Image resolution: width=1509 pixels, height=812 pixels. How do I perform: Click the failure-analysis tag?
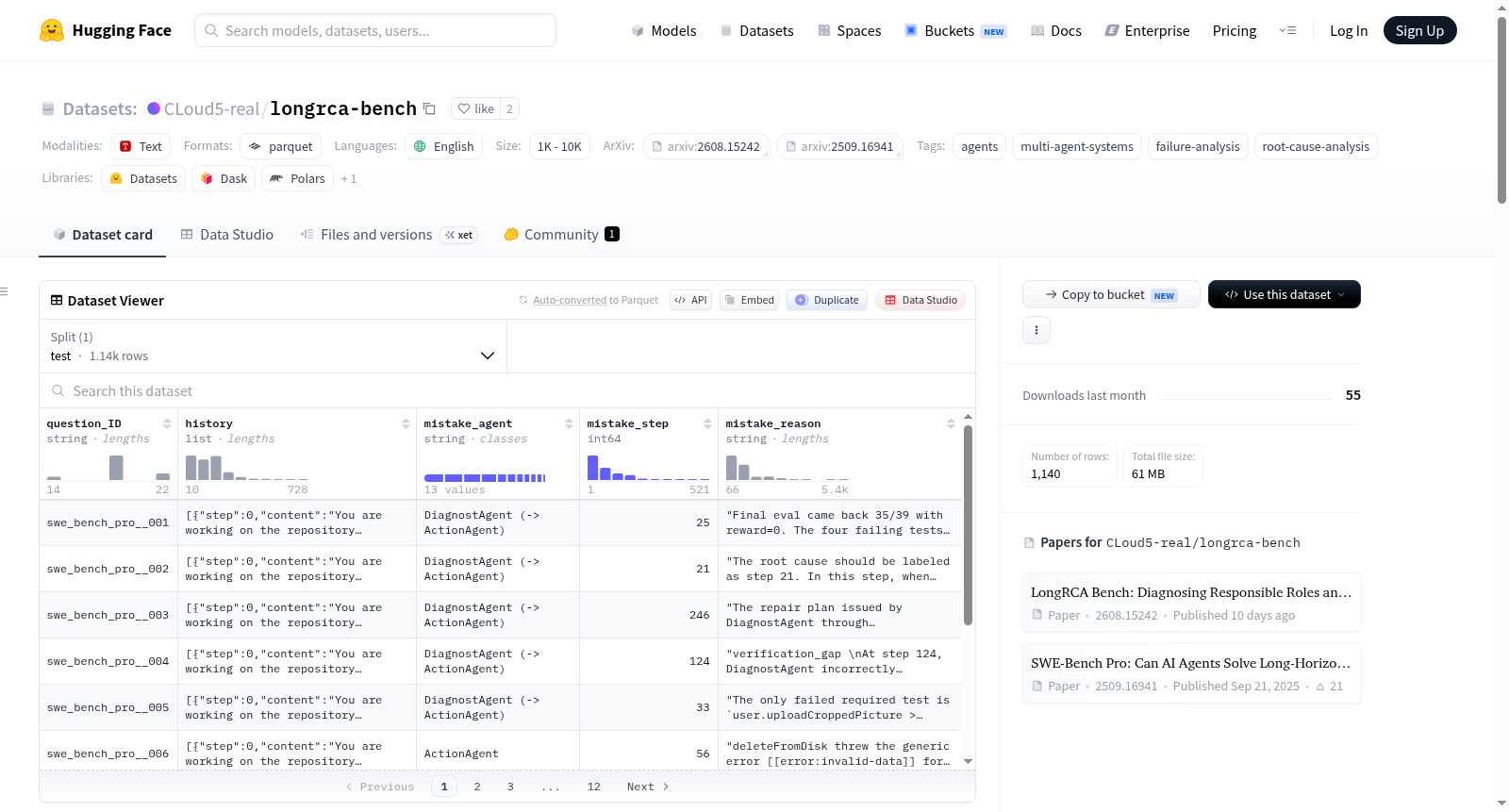pyautogui.click(x=1198, y=146)
